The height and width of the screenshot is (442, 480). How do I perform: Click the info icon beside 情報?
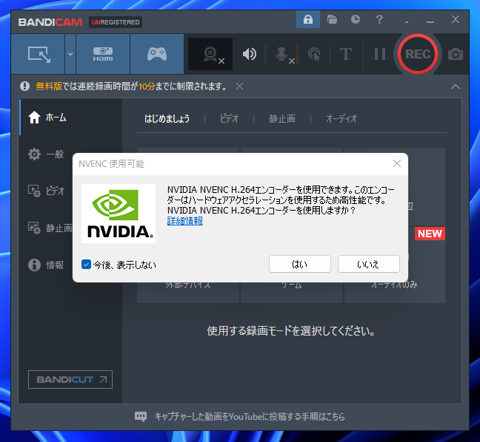34,265
